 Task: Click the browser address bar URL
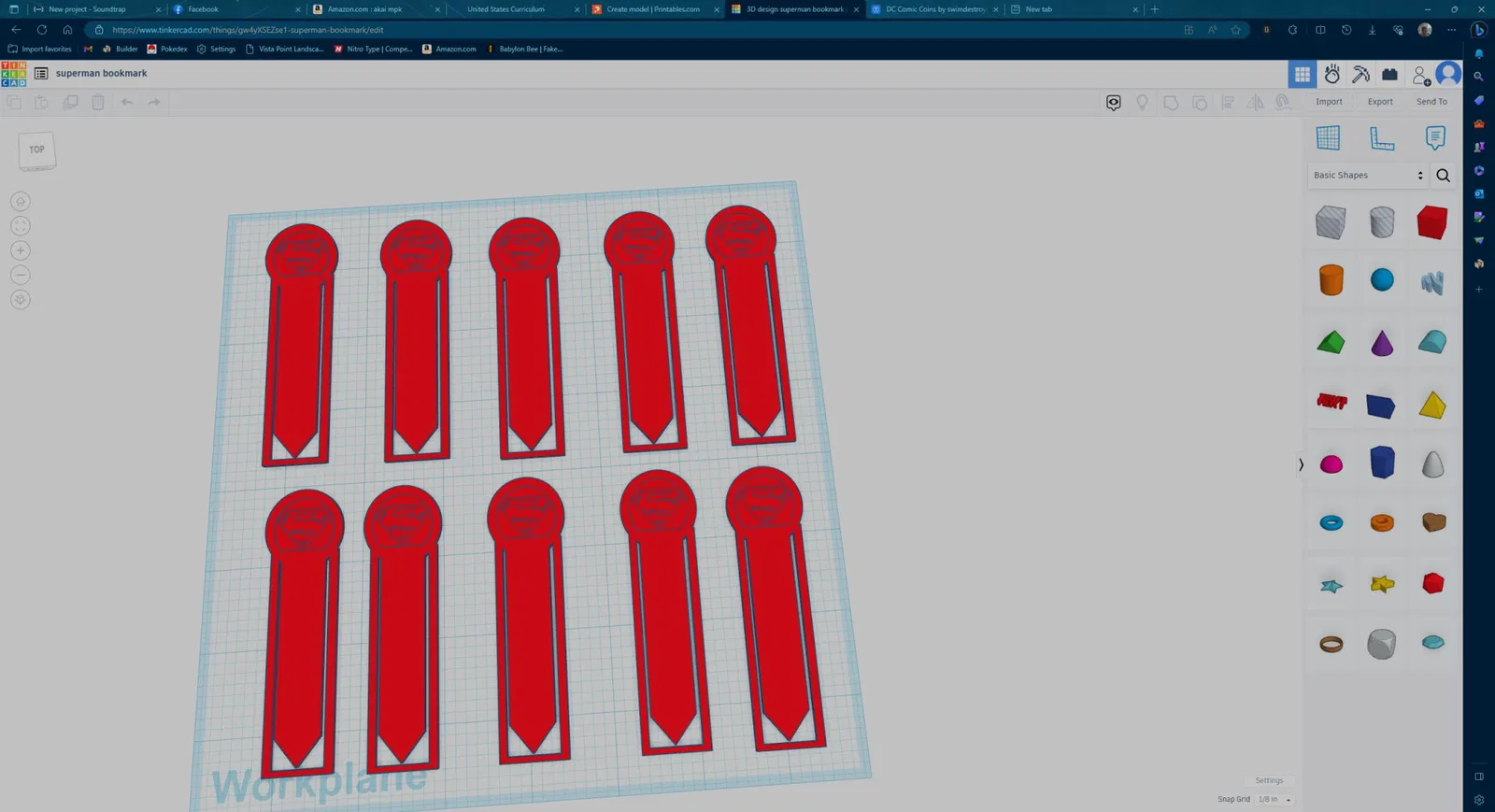(x=248, y=30)
